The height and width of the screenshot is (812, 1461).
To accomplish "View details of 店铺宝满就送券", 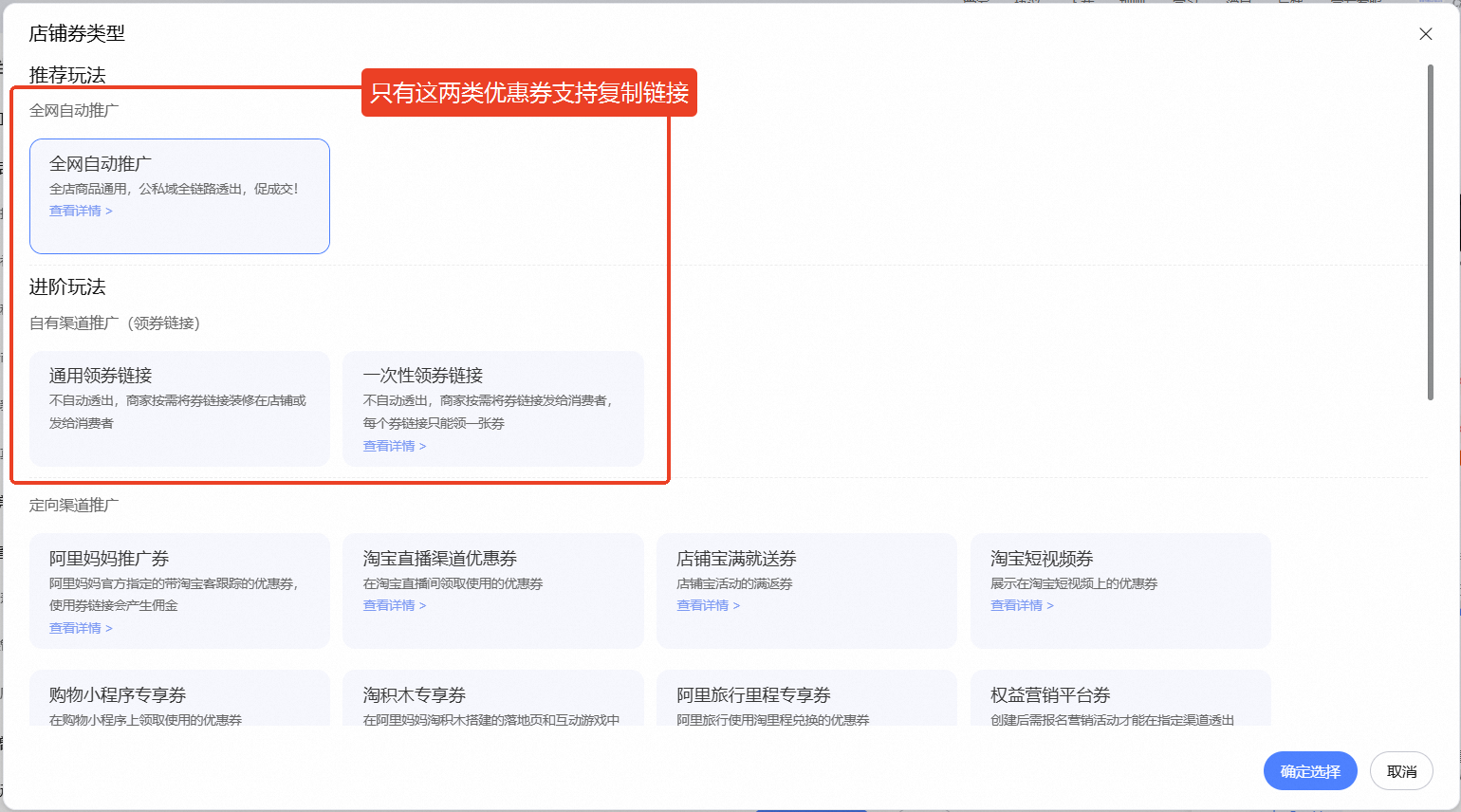I will pos(708,606).
